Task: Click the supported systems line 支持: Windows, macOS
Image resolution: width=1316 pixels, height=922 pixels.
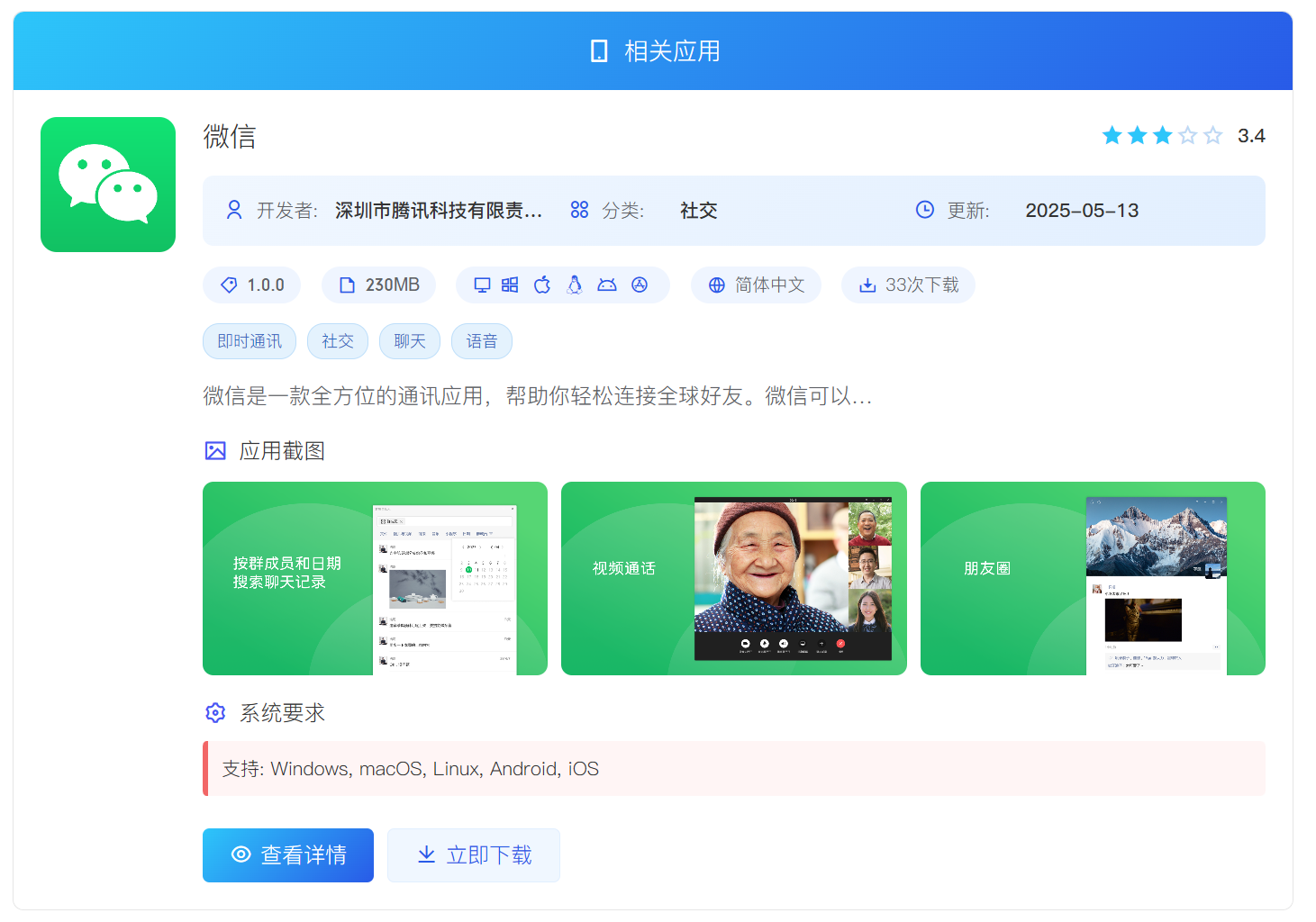Action: coord(411,769)
